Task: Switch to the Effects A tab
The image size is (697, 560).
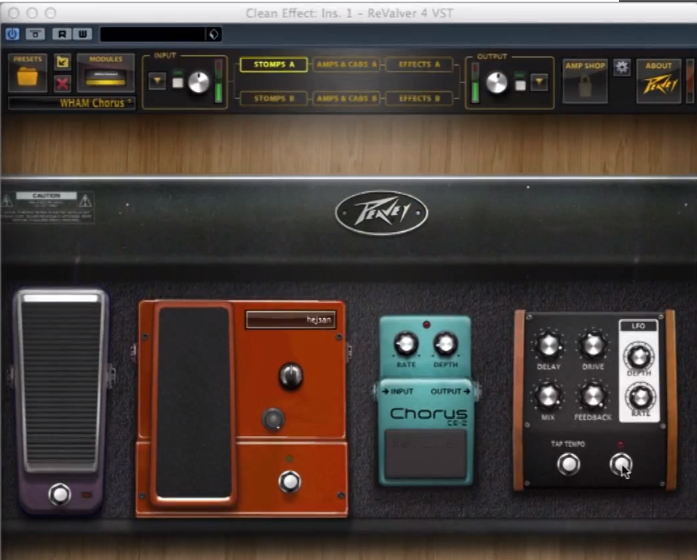Action: (419, 64)
